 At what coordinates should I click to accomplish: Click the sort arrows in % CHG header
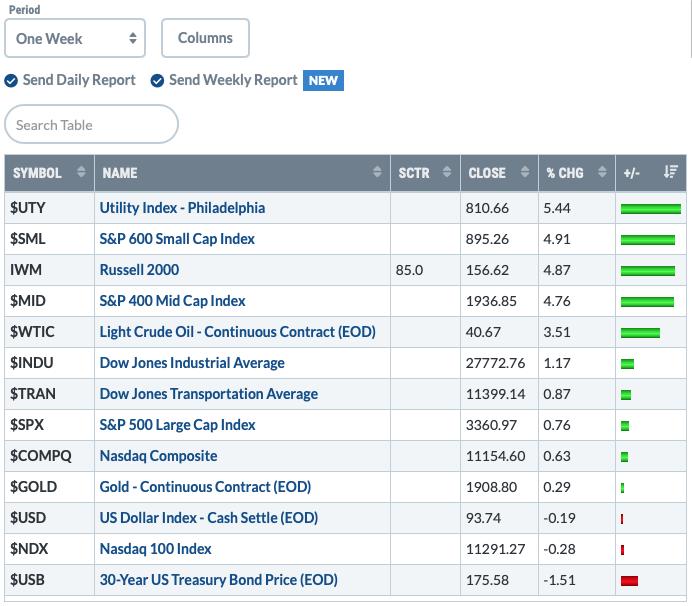click(602, 173)
